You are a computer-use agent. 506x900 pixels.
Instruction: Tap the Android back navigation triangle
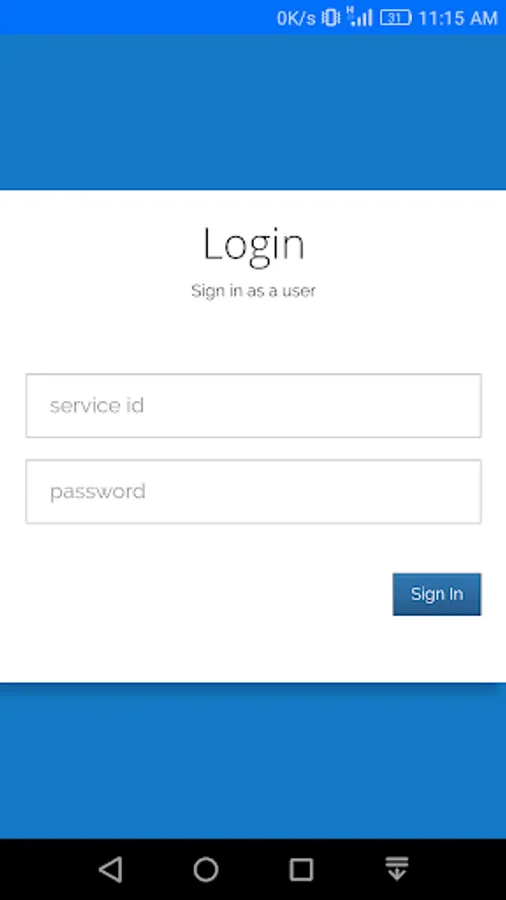click(111, 869)
